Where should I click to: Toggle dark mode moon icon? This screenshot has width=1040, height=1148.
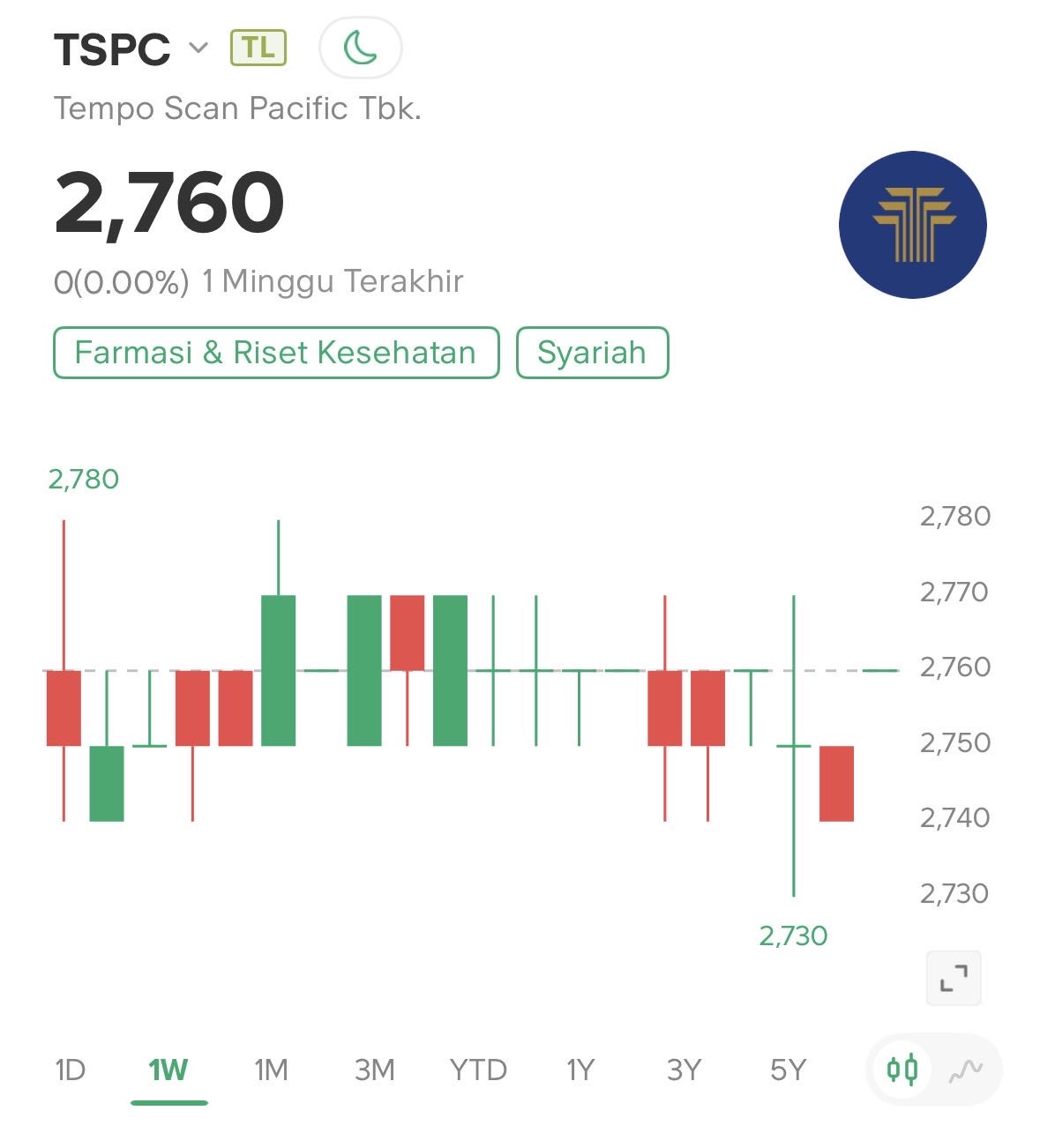pos(360,48)
